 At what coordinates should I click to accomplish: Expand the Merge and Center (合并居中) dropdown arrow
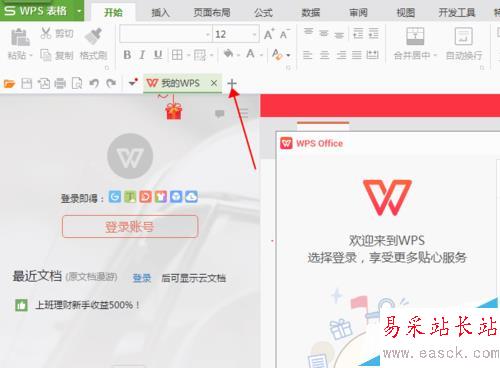[x=435, y=56]
